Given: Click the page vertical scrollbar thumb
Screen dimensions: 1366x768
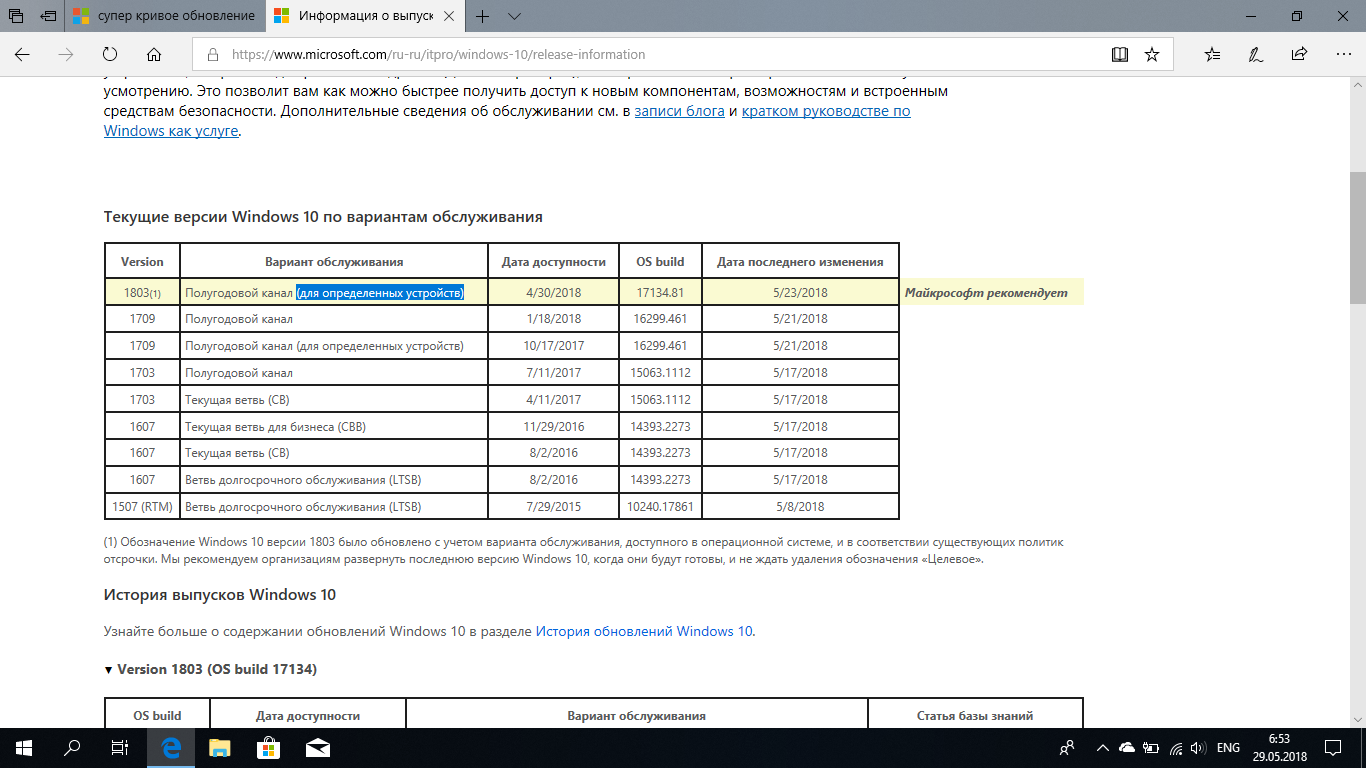Looking at the screenshot, I should [1357, 237].
